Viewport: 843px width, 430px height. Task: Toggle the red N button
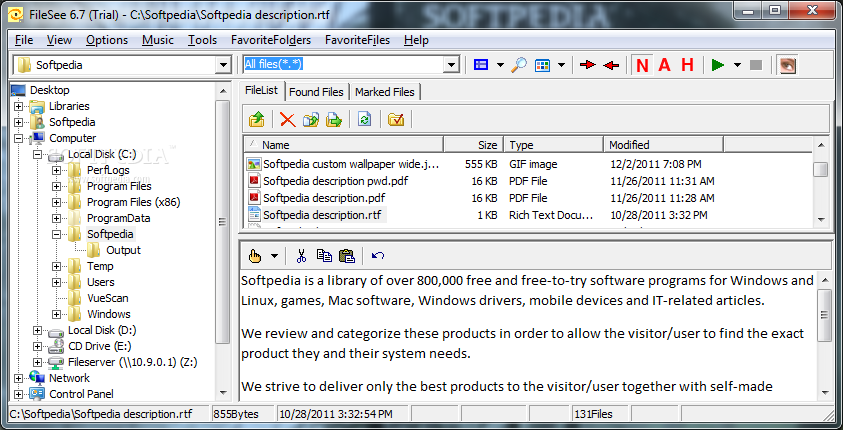click(642, 65)
